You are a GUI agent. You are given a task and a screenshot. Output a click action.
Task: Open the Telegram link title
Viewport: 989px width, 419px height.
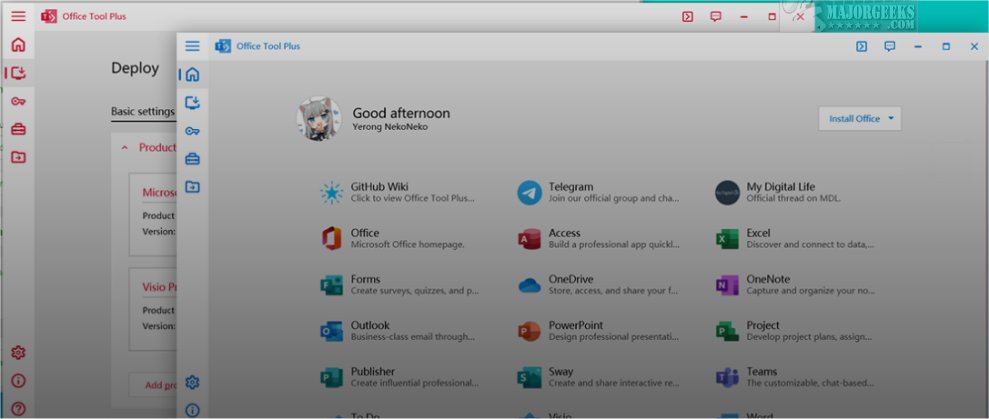pos(571,187)
